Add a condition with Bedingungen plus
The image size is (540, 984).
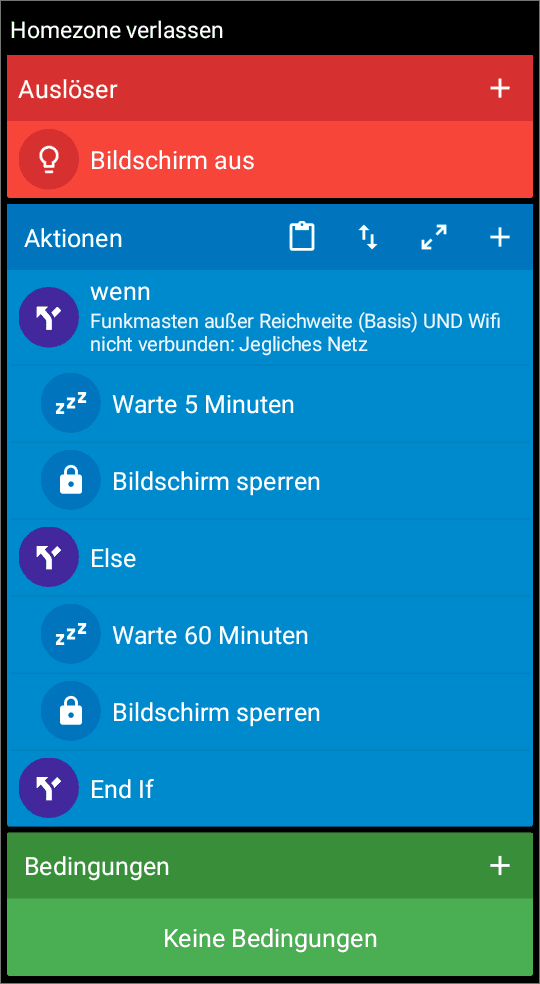click(499, 866)
